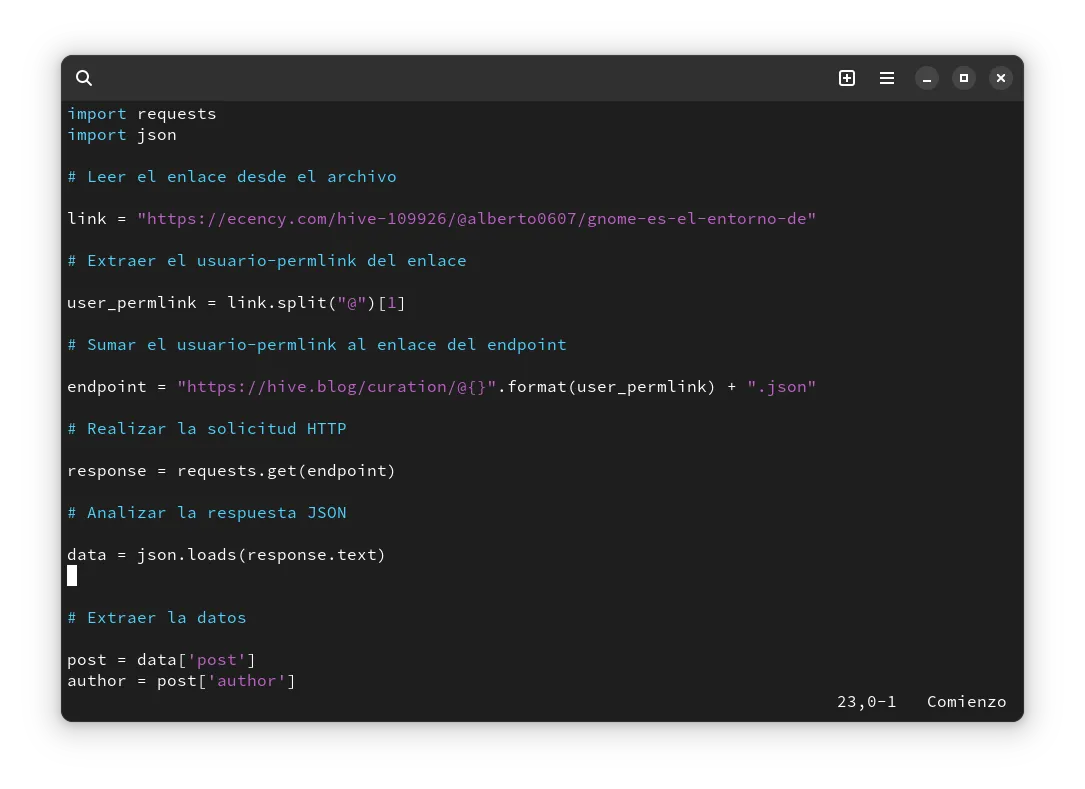Click the three-line menu icon
The height and width of the screenshot is (789, 1085).
tap(886, 77)
